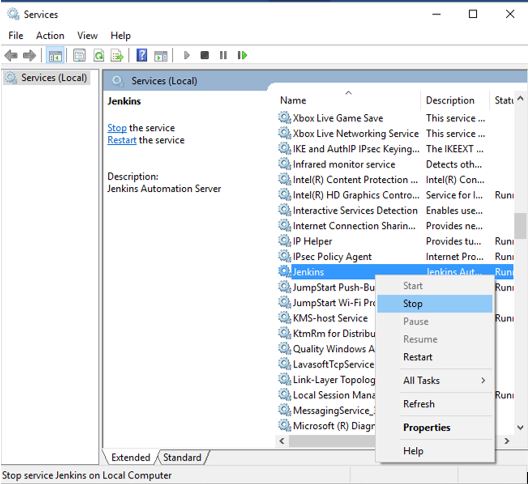Image resolution: width=532 pixels, height=484 pixels.
Task: Click gear icon beside Infrared monitor service
Action: pos(284,164)
